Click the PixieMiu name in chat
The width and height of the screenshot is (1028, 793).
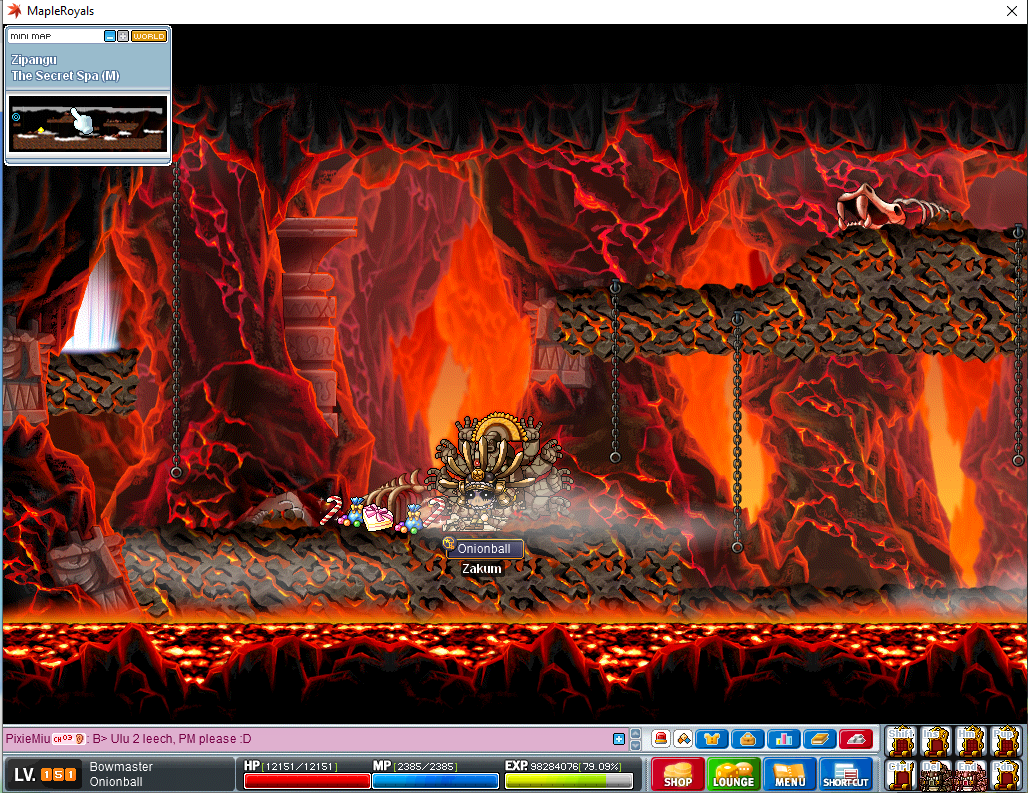coord(28,739)
